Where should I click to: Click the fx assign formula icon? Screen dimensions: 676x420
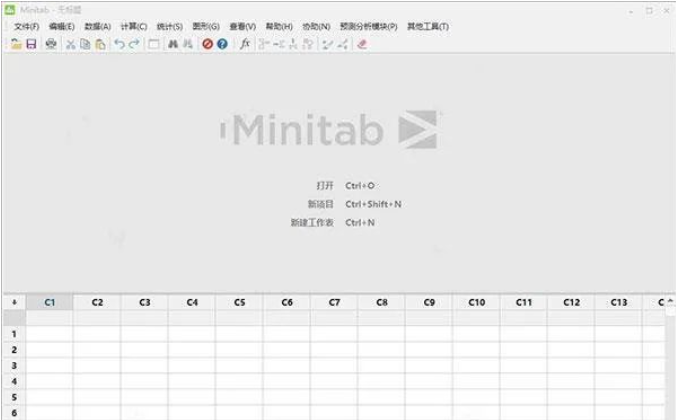tap(245, 44)
